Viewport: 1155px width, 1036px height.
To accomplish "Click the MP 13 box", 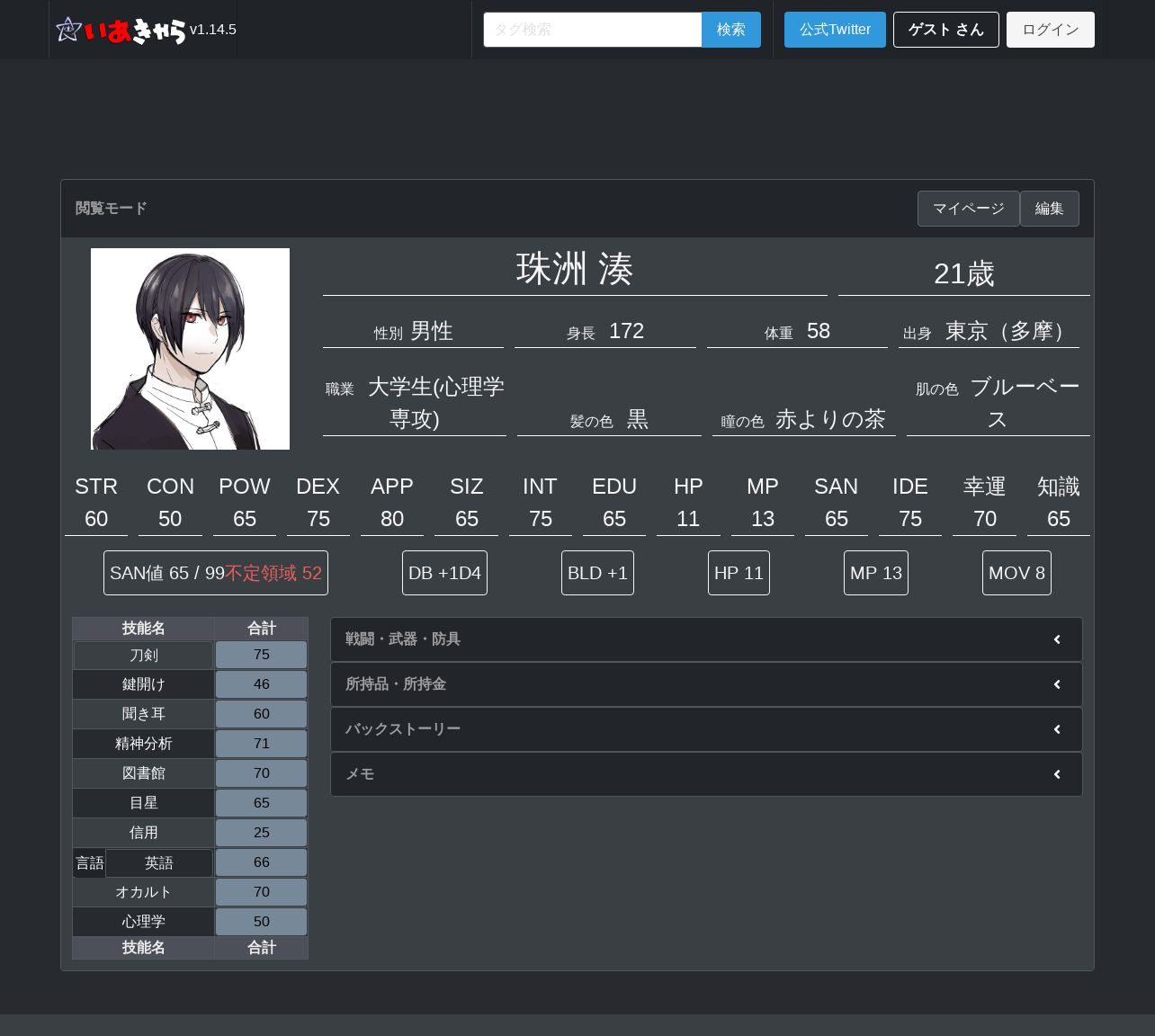I will [x=876, y=573].
